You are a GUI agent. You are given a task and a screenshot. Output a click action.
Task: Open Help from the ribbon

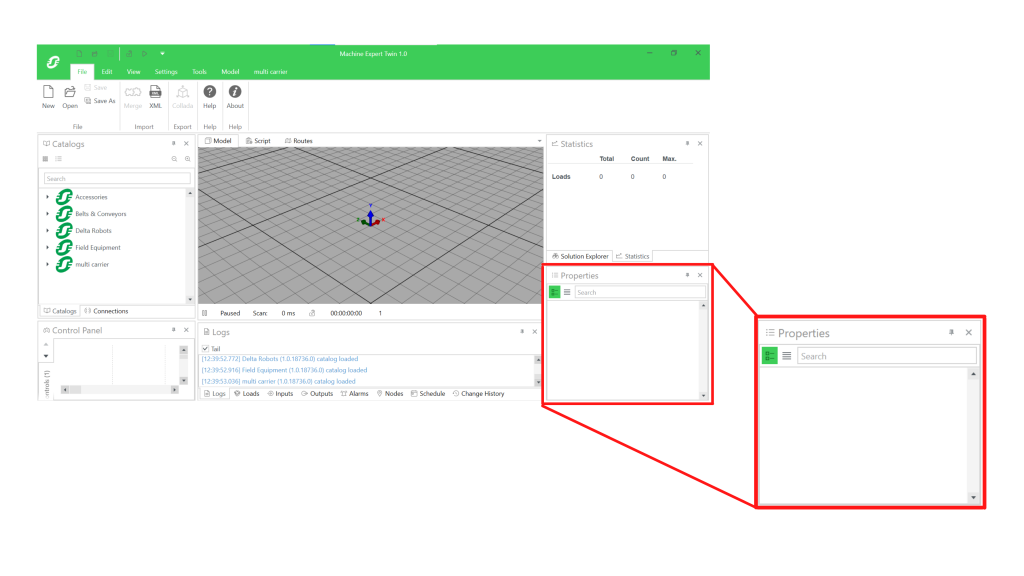click(x=210, y=97)
